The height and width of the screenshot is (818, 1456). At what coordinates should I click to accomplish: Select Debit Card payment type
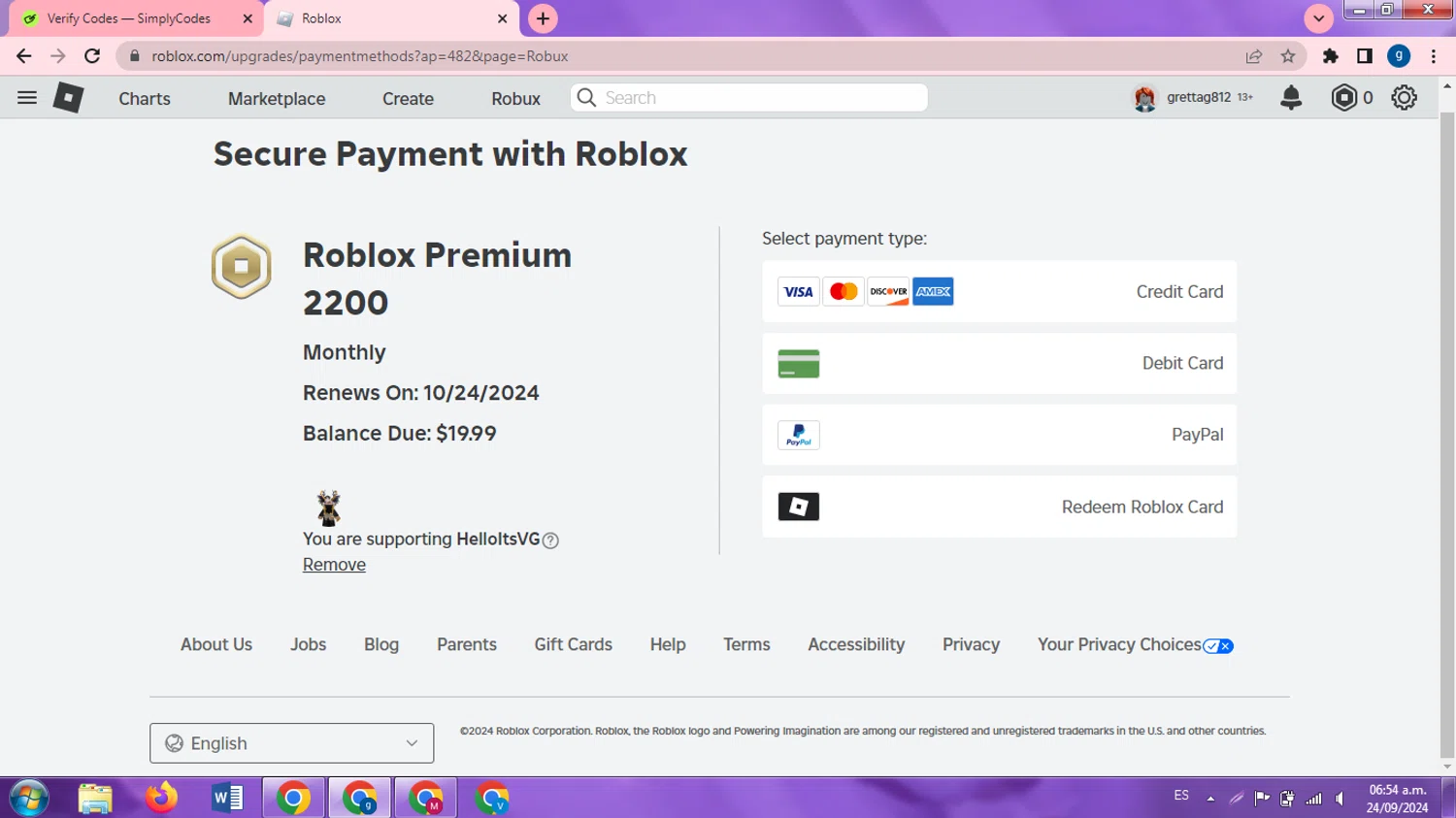(999, 364)
